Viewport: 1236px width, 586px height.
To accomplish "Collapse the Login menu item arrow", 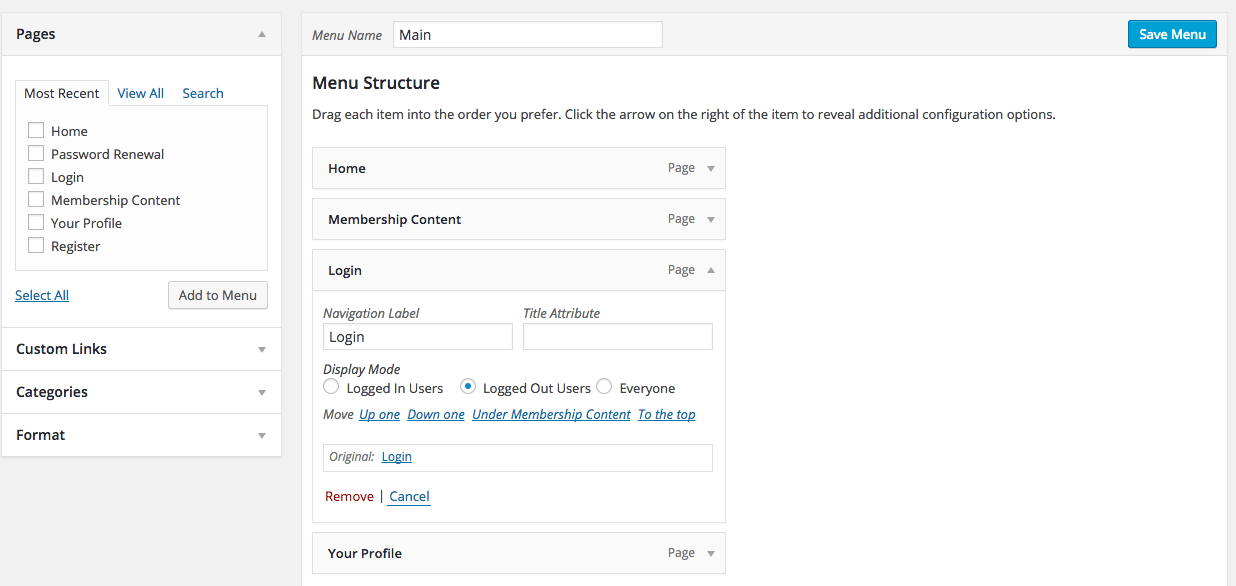I will tap(711, 270).
